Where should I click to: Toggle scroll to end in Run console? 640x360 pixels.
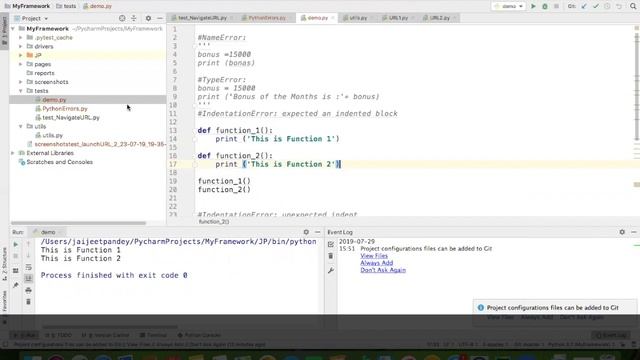[28, 279]
